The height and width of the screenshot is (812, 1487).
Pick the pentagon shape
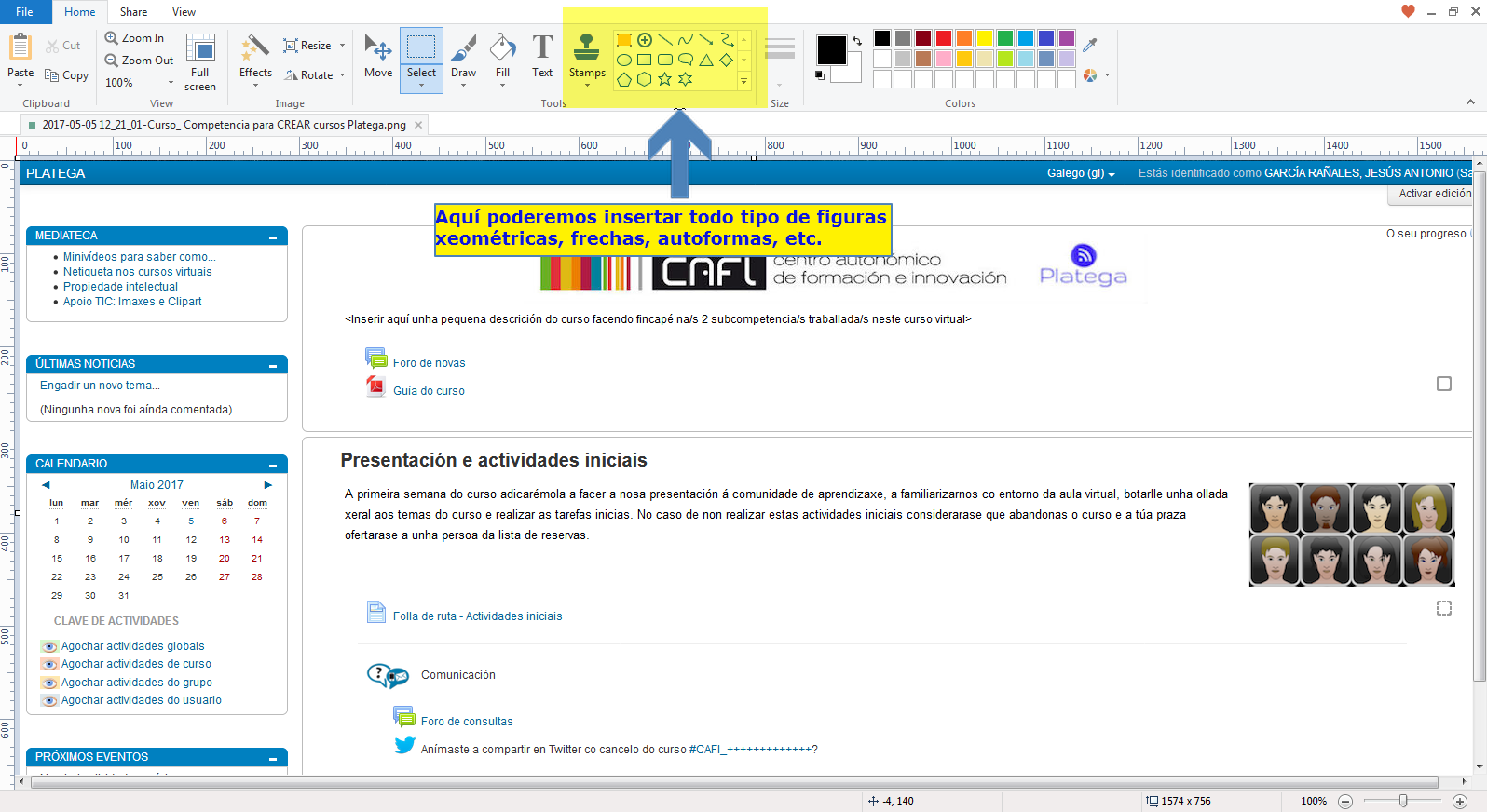click(x=624, y=79)
